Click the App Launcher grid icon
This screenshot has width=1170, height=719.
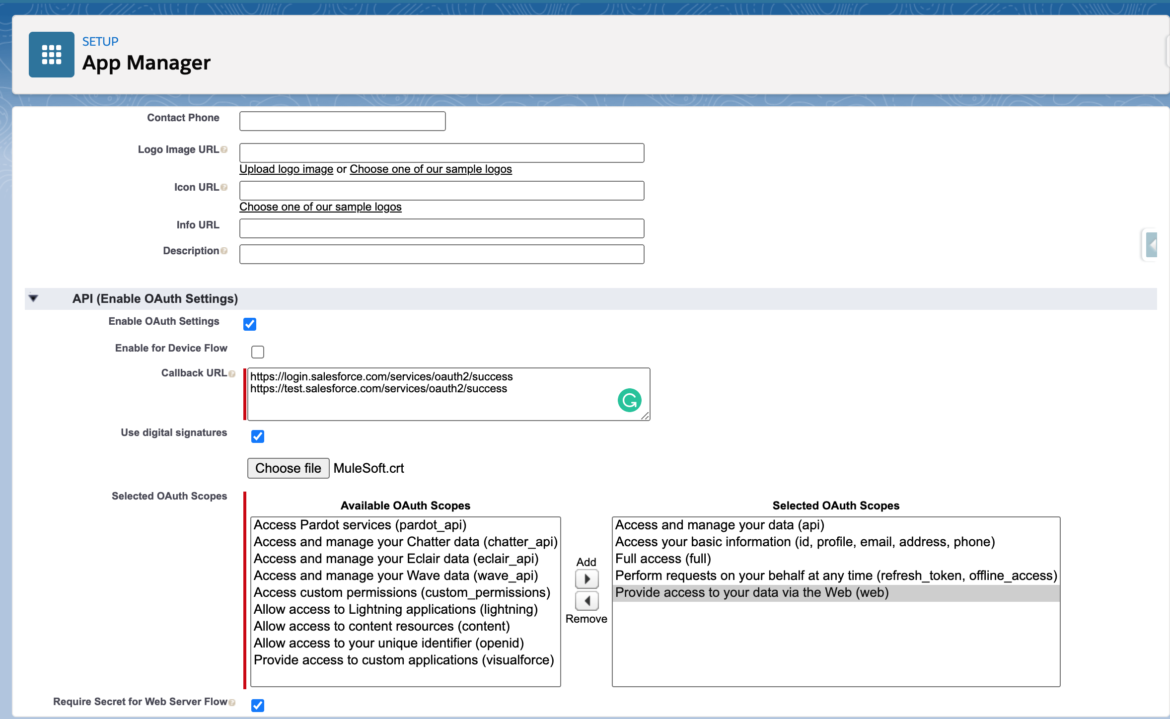click(x=51, y=54)
